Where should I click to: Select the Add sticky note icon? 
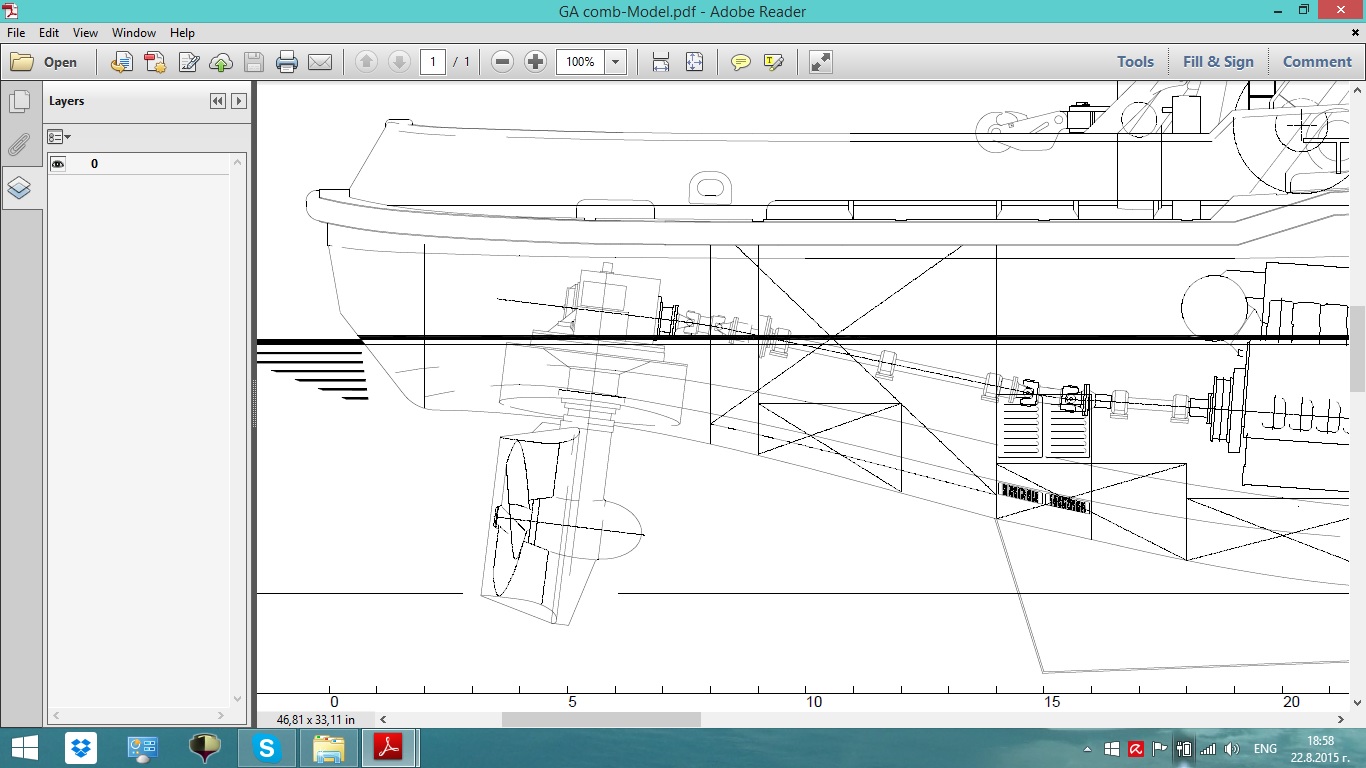(740, 62)
